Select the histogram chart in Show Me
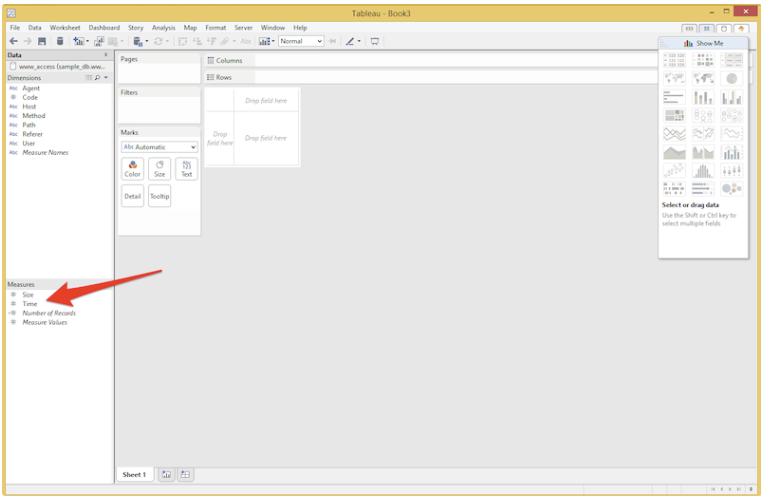 click(x=703, y=171)
